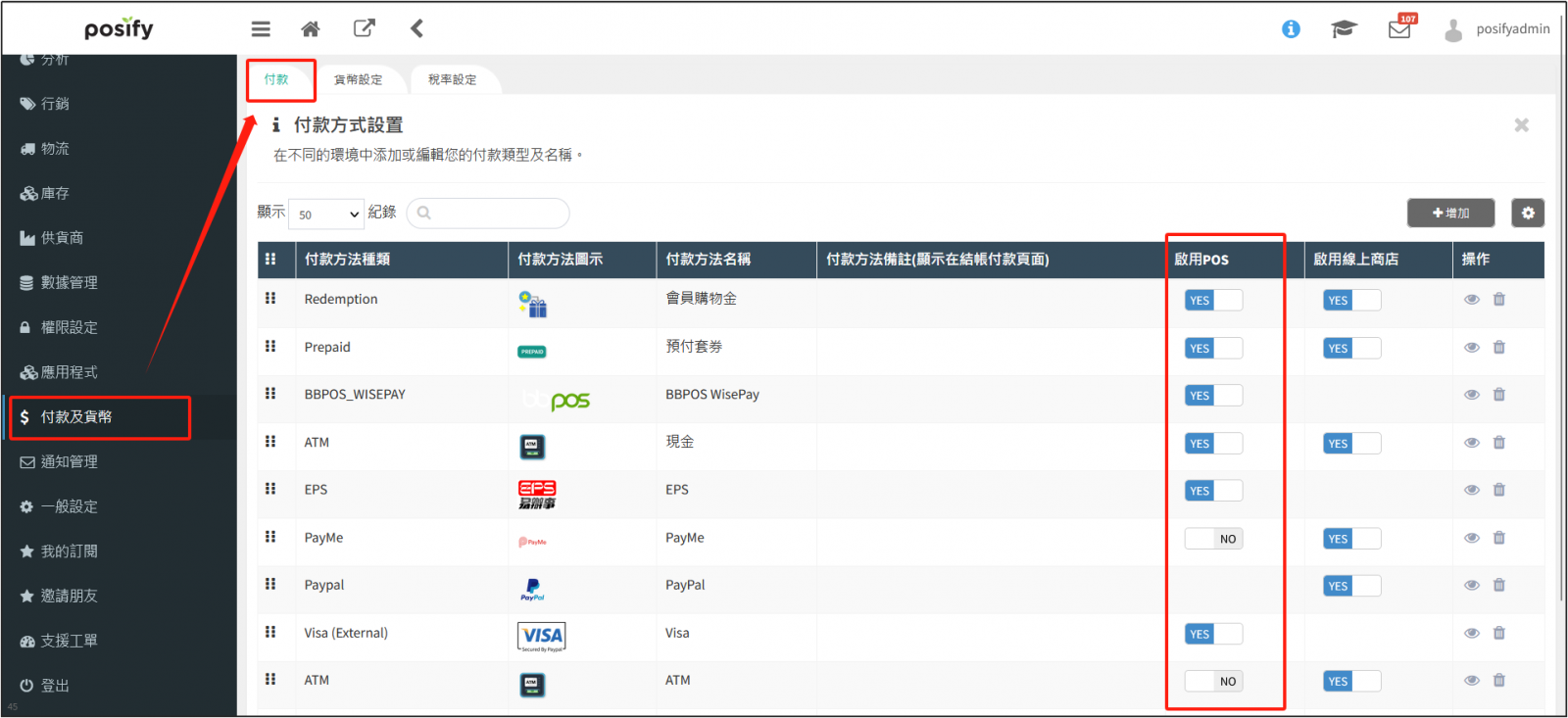The image size is (1568, 718).
Task: Click the Redemption gift icon image
Action: tap(532, 304)
